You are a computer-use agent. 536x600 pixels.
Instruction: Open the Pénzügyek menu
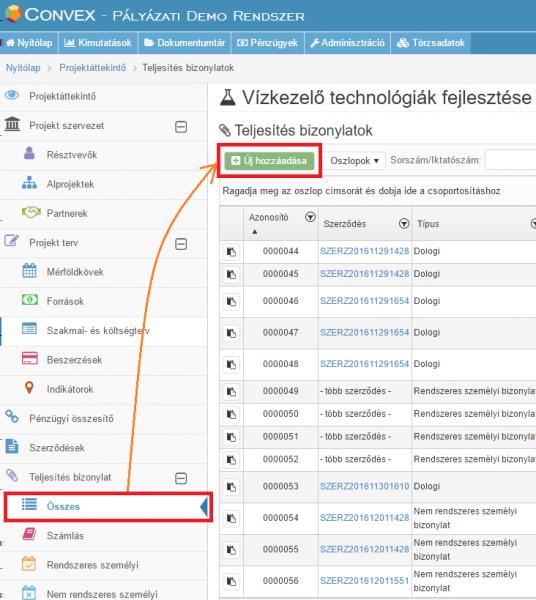click(268, 43)
